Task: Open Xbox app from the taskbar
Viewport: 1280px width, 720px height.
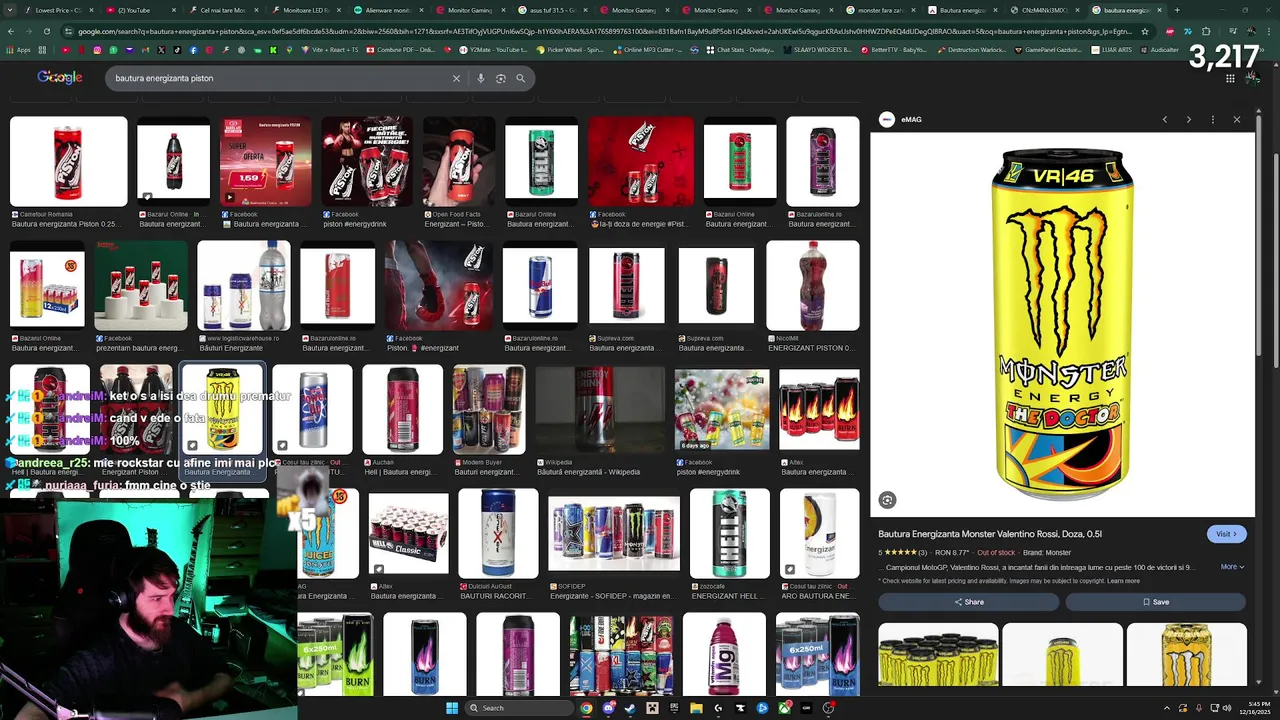Action: [x=784, y=708]
